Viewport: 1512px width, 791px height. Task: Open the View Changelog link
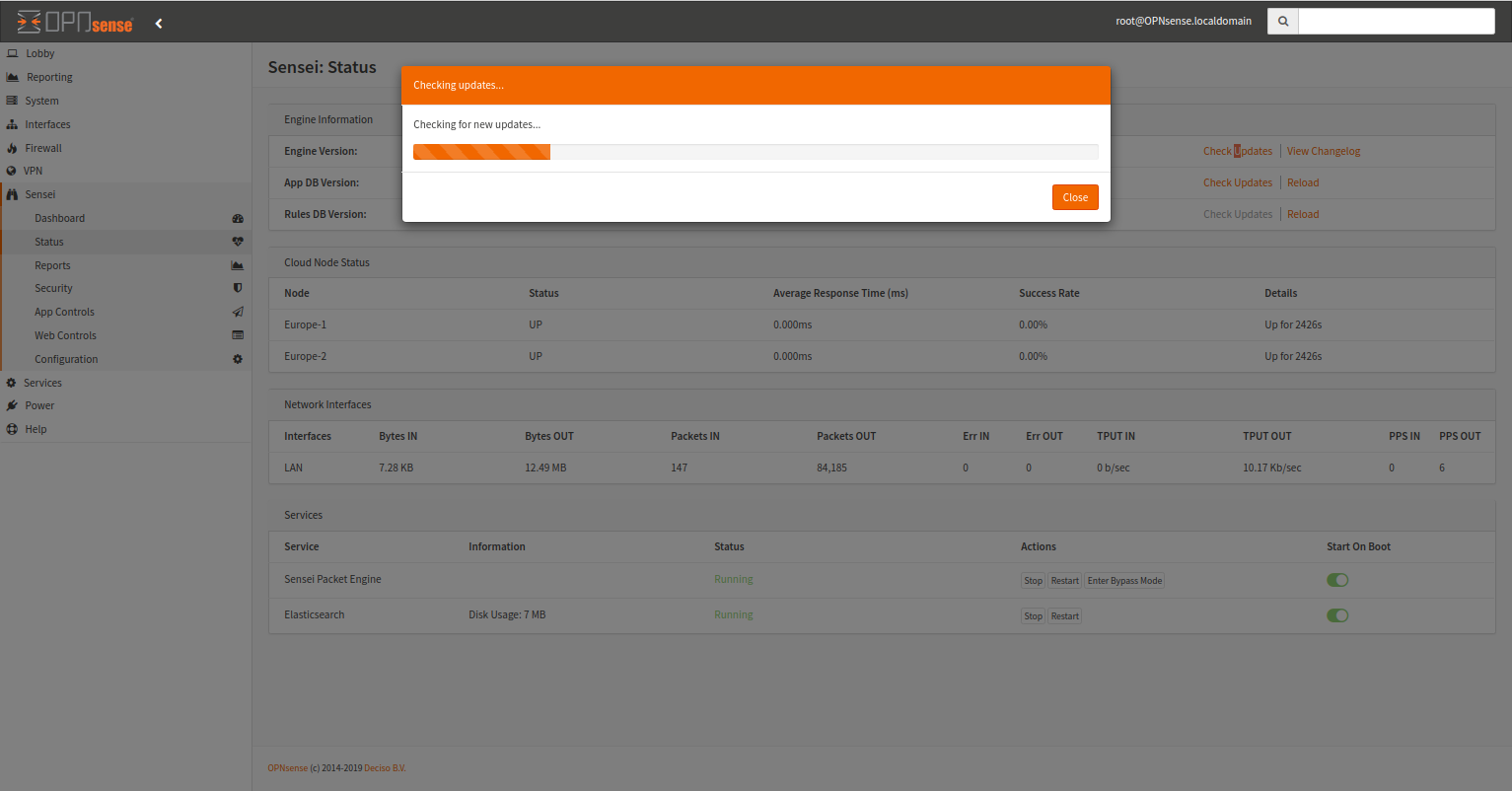pyautogui.click(x=1323, y=151)
